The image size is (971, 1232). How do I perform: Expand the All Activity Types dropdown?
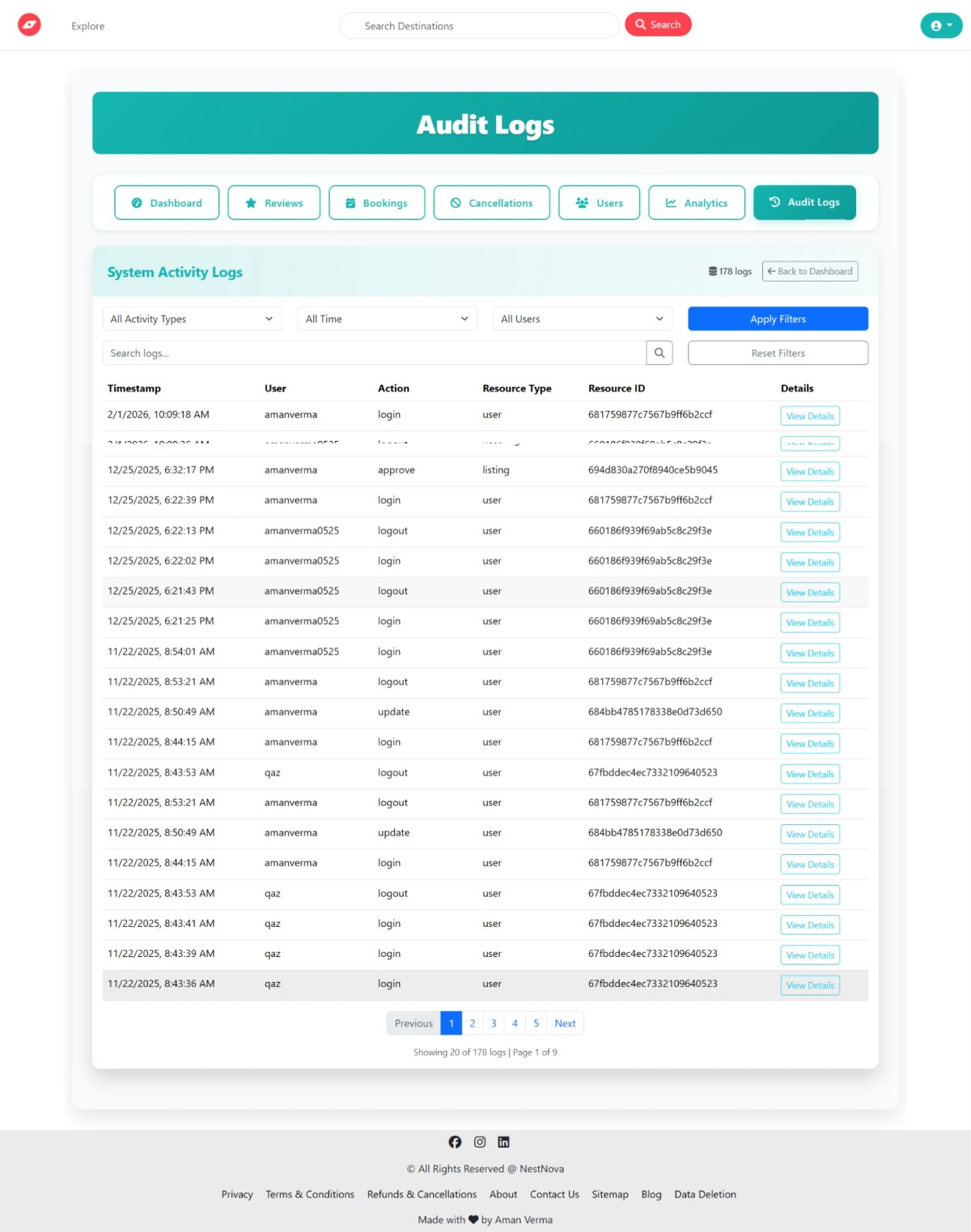(x=192, y=319)
